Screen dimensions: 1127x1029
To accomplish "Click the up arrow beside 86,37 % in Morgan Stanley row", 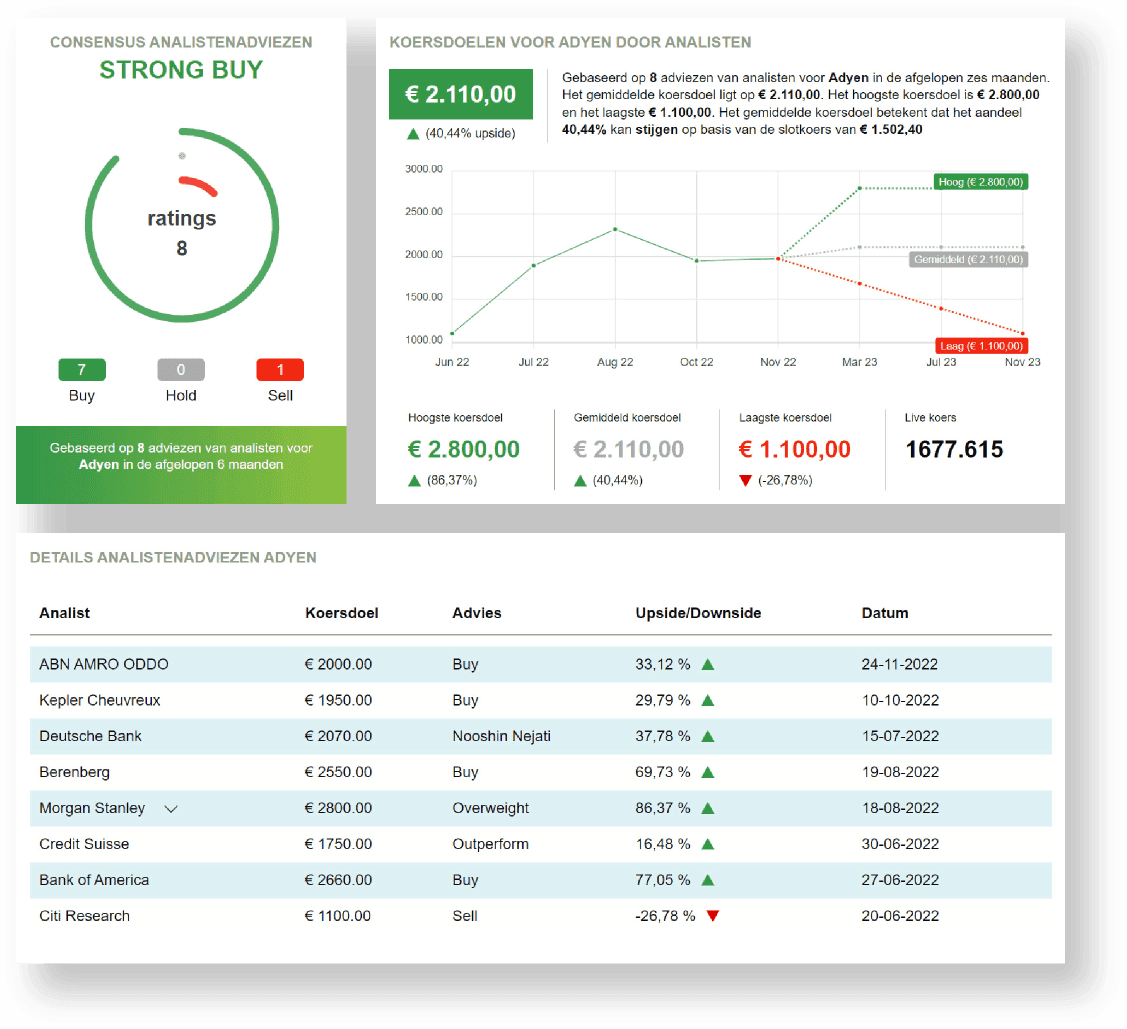I will 708,808.
